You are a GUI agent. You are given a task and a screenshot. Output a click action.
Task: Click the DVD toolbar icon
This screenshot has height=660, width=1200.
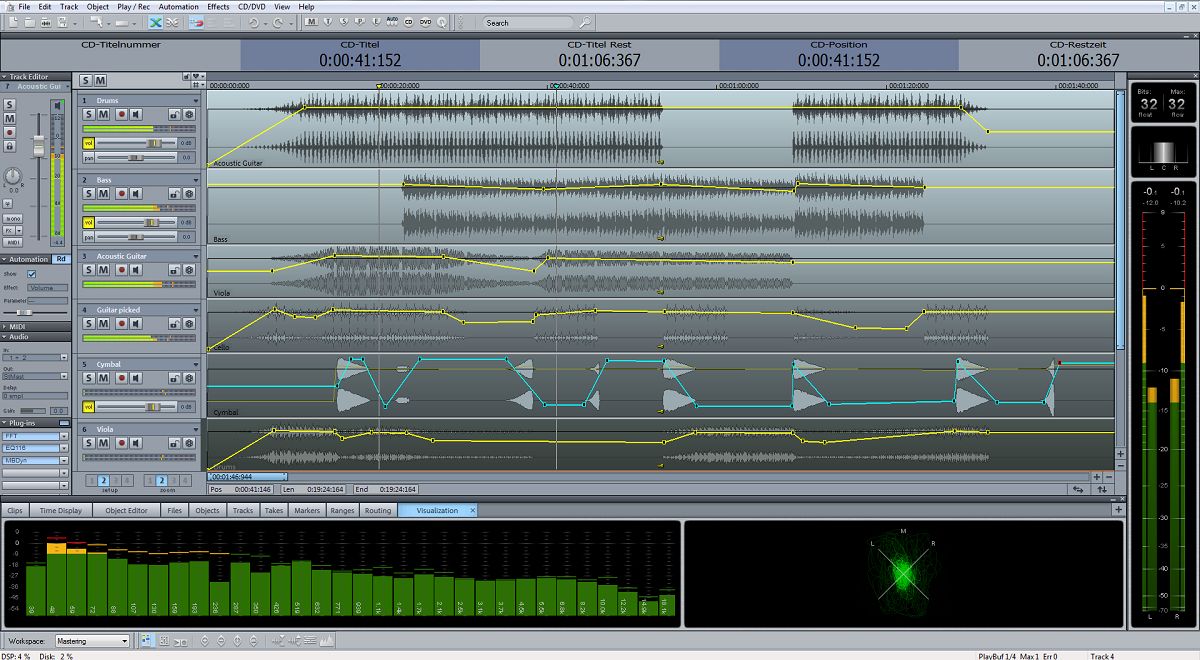pos(425,21)
